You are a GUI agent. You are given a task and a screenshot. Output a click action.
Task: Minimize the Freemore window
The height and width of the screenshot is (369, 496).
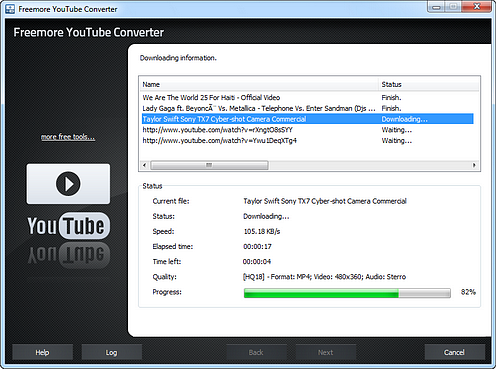(436, 7)
